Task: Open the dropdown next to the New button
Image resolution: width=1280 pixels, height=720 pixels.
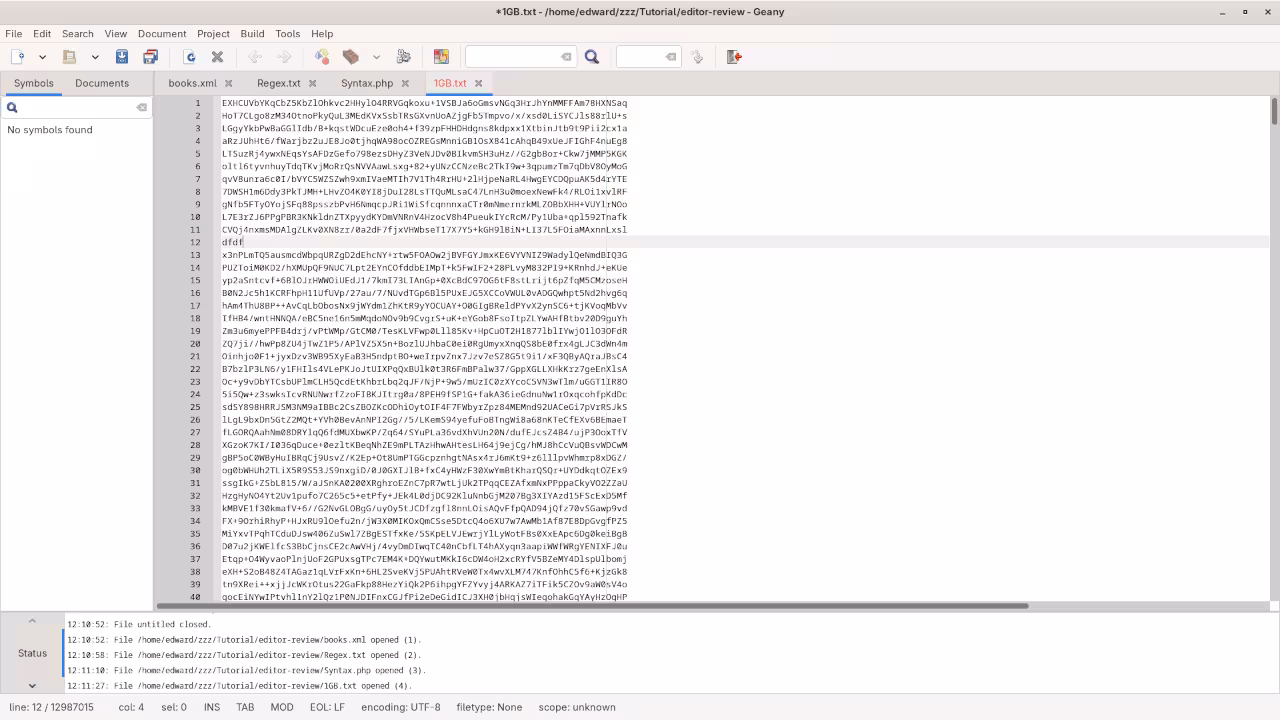Action: (x=42, y=56)
